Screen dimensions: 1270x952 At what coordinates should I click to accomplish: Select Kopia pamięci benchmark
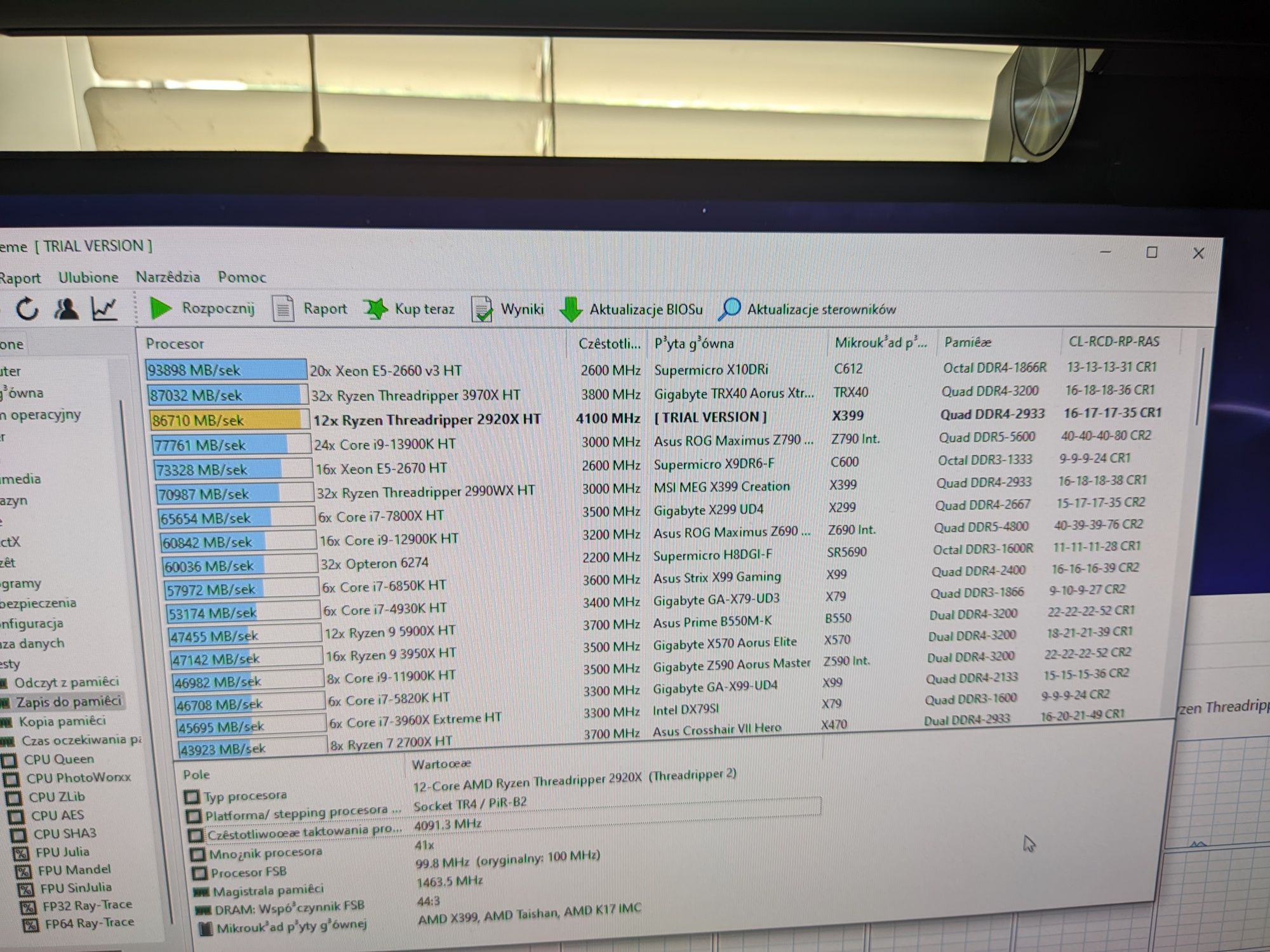click(x=62, y=721)
